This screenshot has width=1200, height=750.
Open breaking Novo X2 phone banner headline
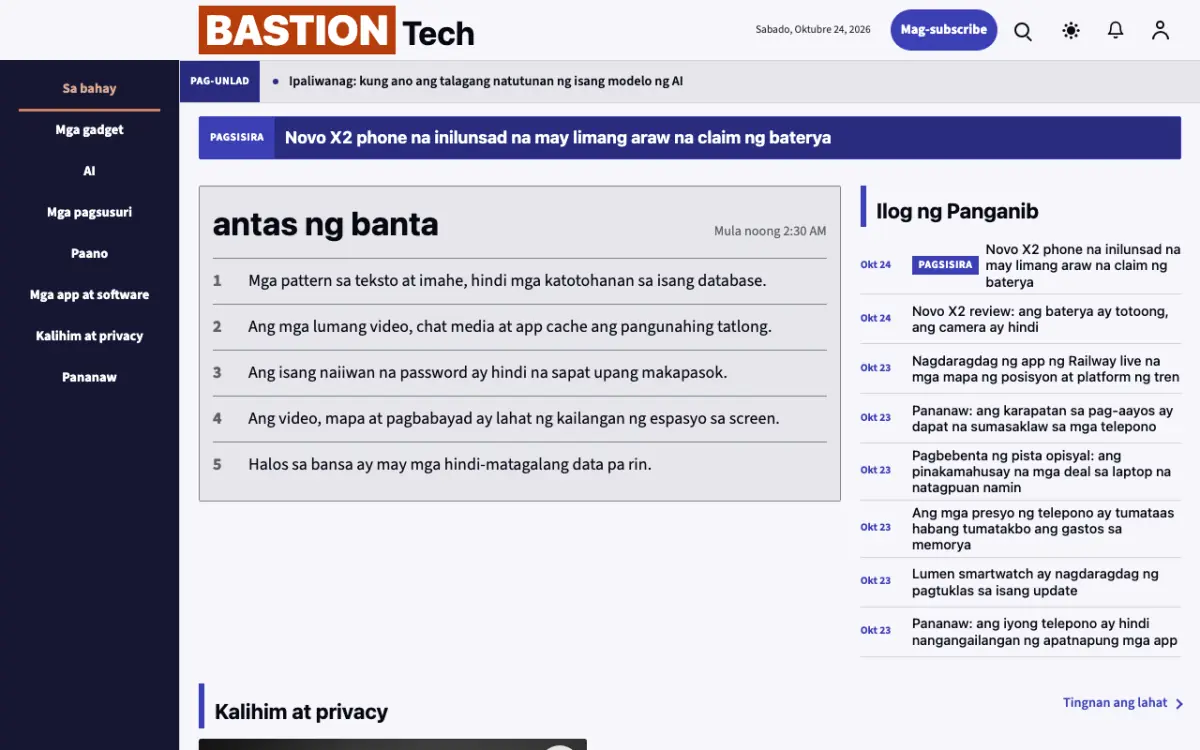(558, 138)
